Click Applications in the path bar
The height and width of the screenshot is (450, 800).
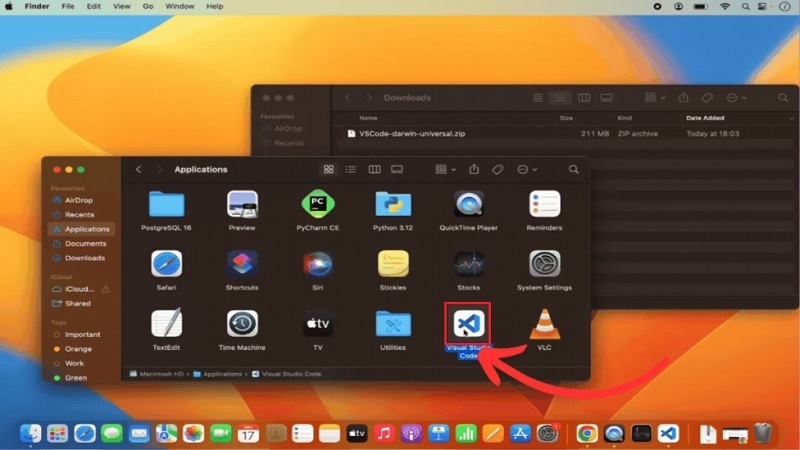click(218, 374)
